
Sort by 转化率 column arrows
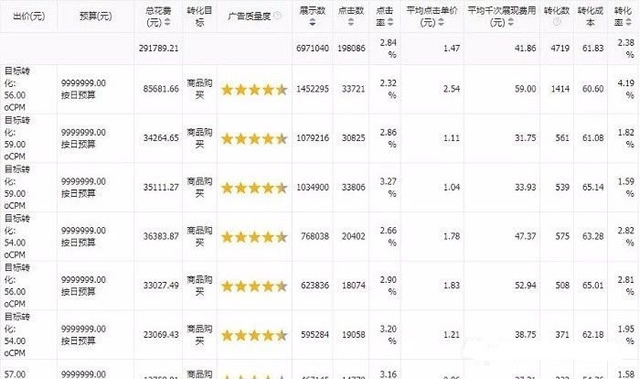[x=629, y=22]
